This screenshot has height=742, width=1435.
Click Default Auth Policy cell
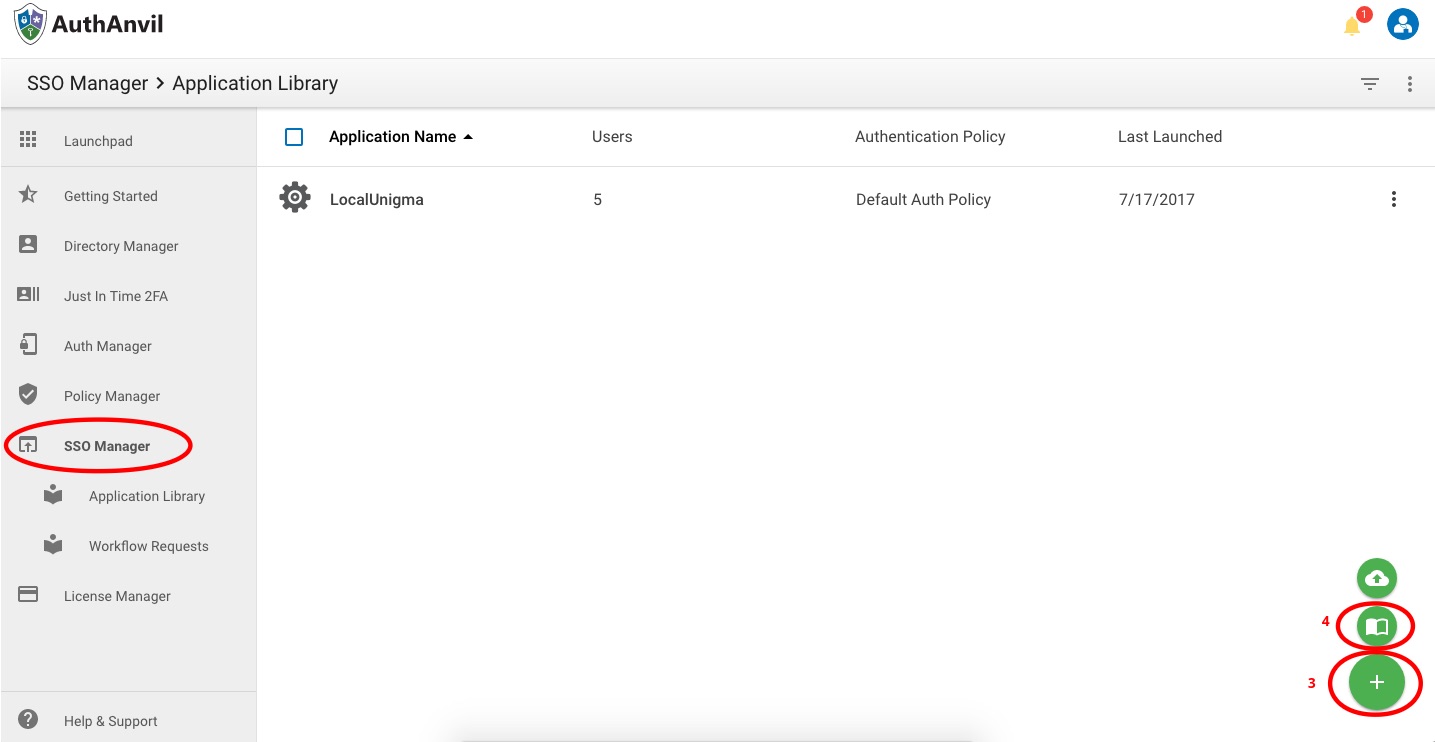923,199
